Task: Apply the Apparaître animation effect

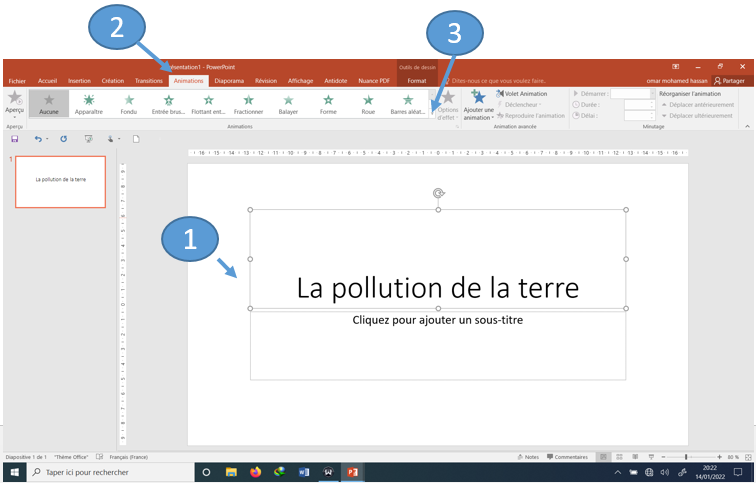Action: [x=89, y=104]
